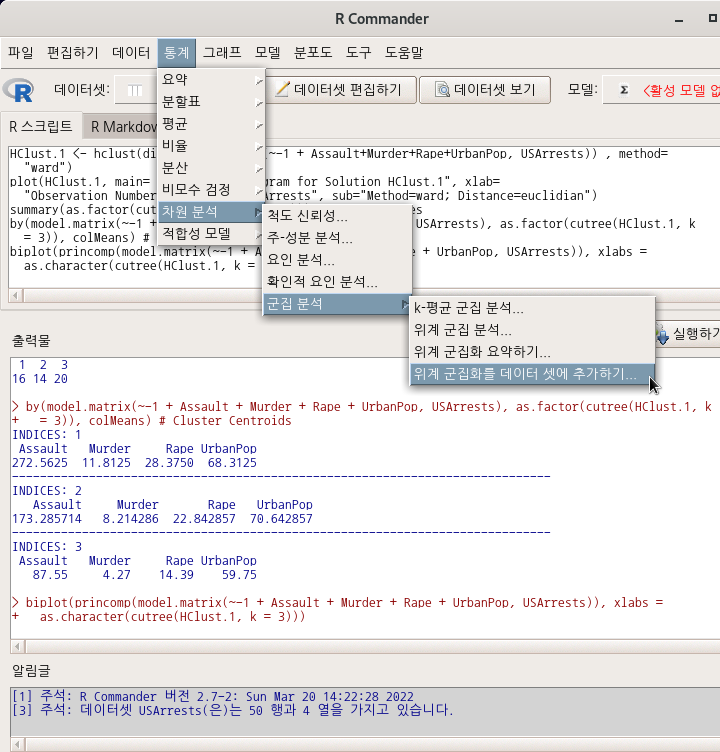720x752 pixels.
Task: Choose 위계 군집 분석... entry
Action: pyautogui.click(x=532, y=329)
